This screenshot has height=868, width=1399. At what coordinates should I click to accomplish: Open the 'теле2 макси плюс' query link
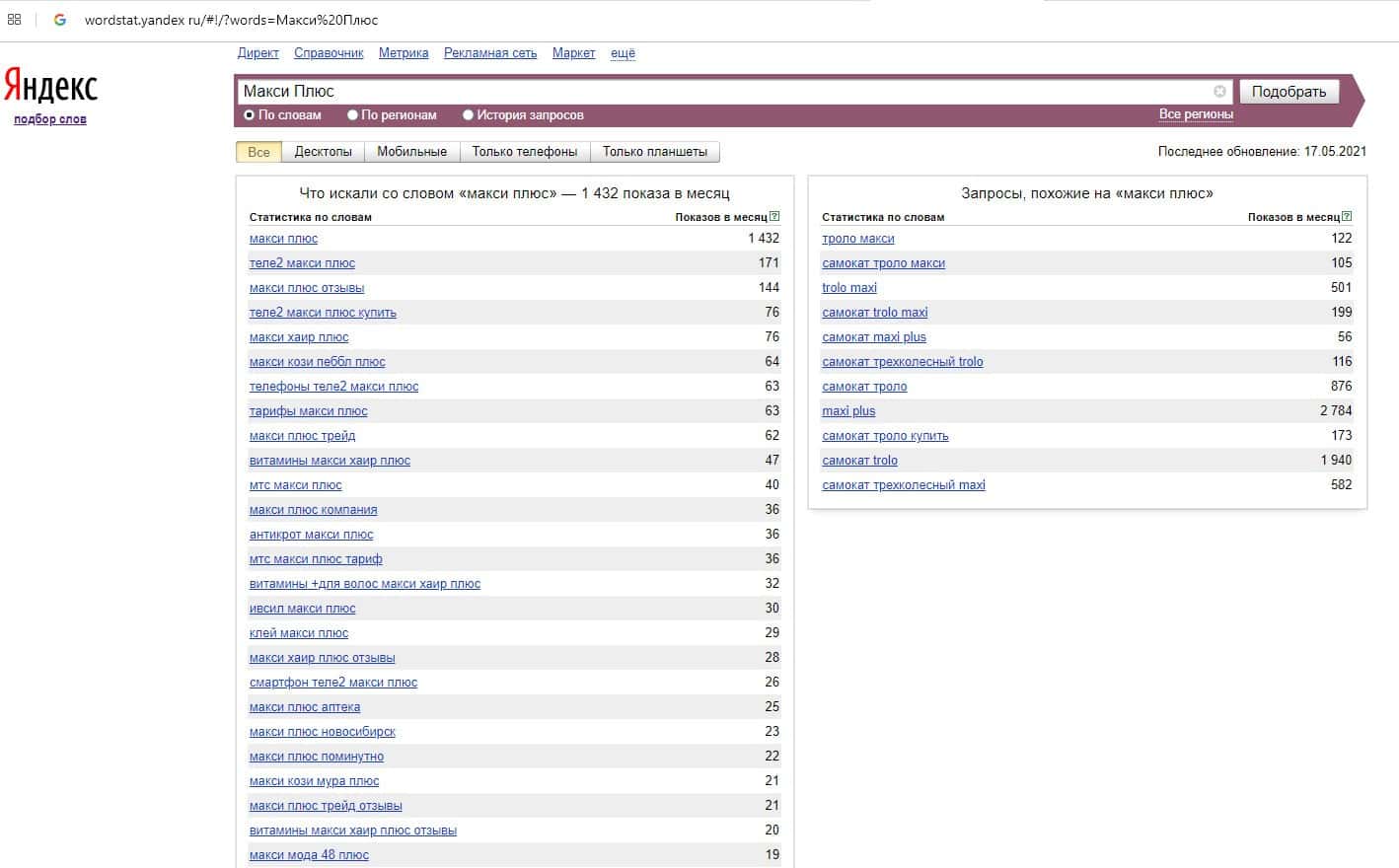[x=302, y=263]
